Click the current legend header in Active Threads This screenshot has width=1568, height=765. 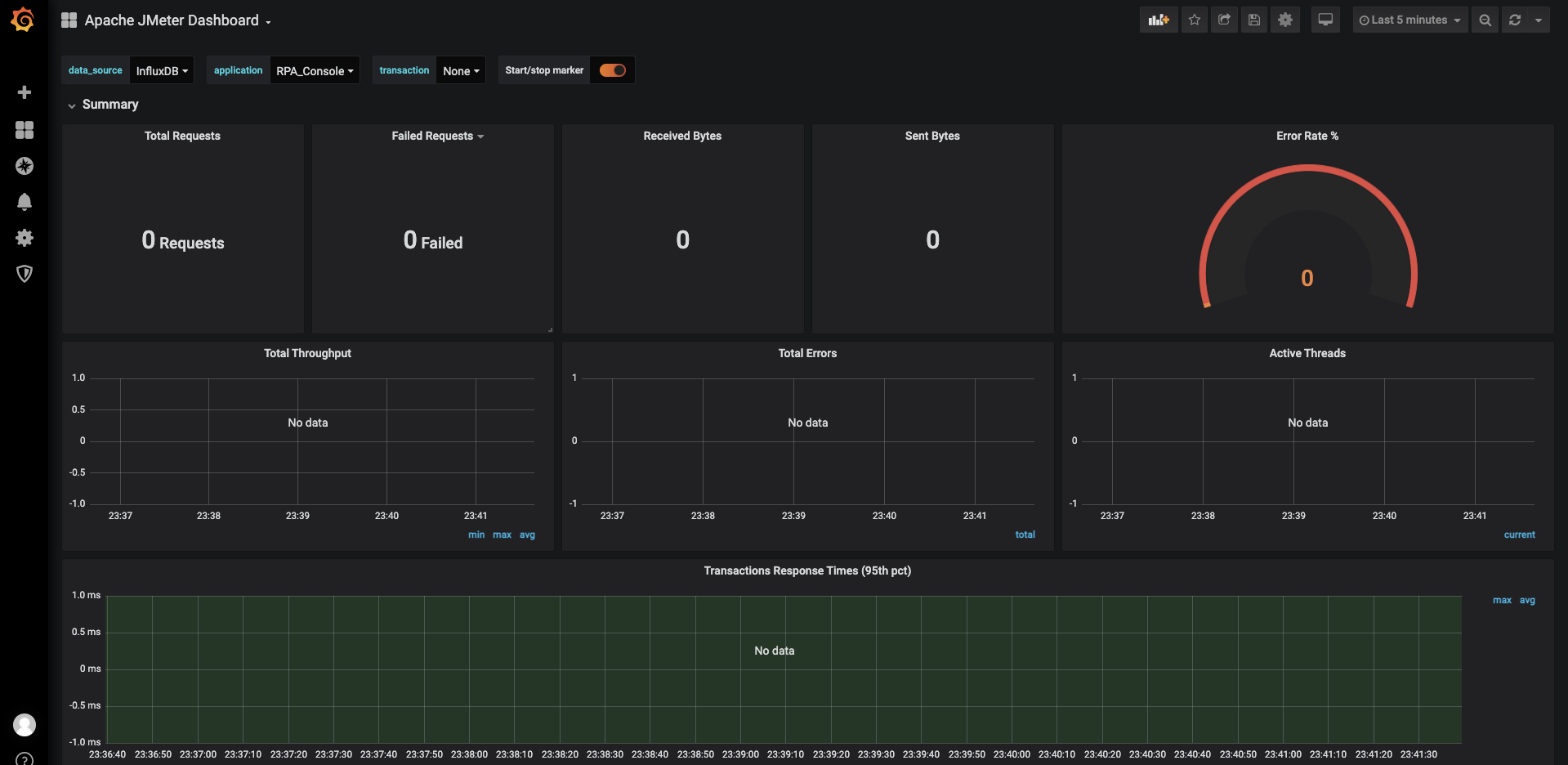pyautogui.click(x=1519, y=535)
